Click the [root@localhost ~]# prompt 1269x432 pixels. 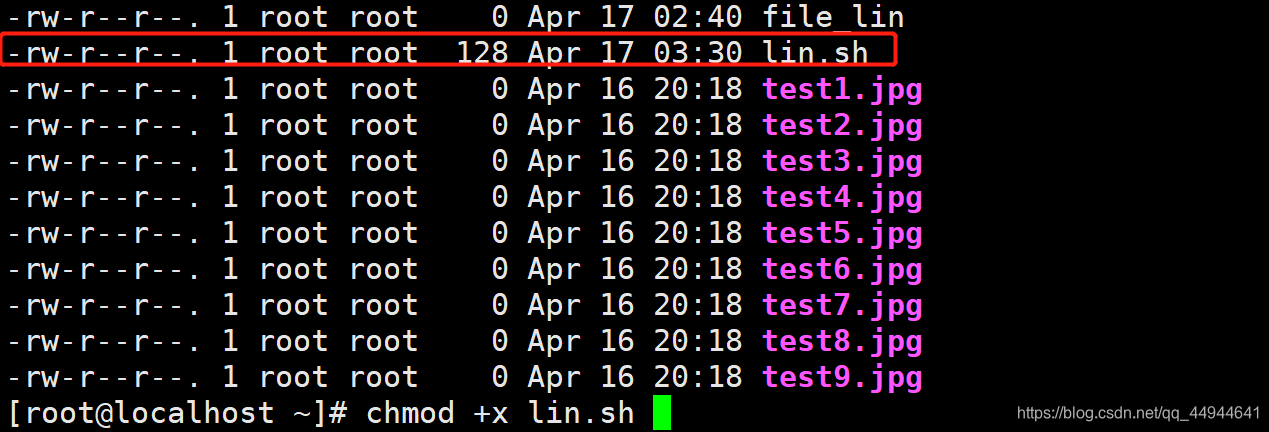[x=178, y=413]
